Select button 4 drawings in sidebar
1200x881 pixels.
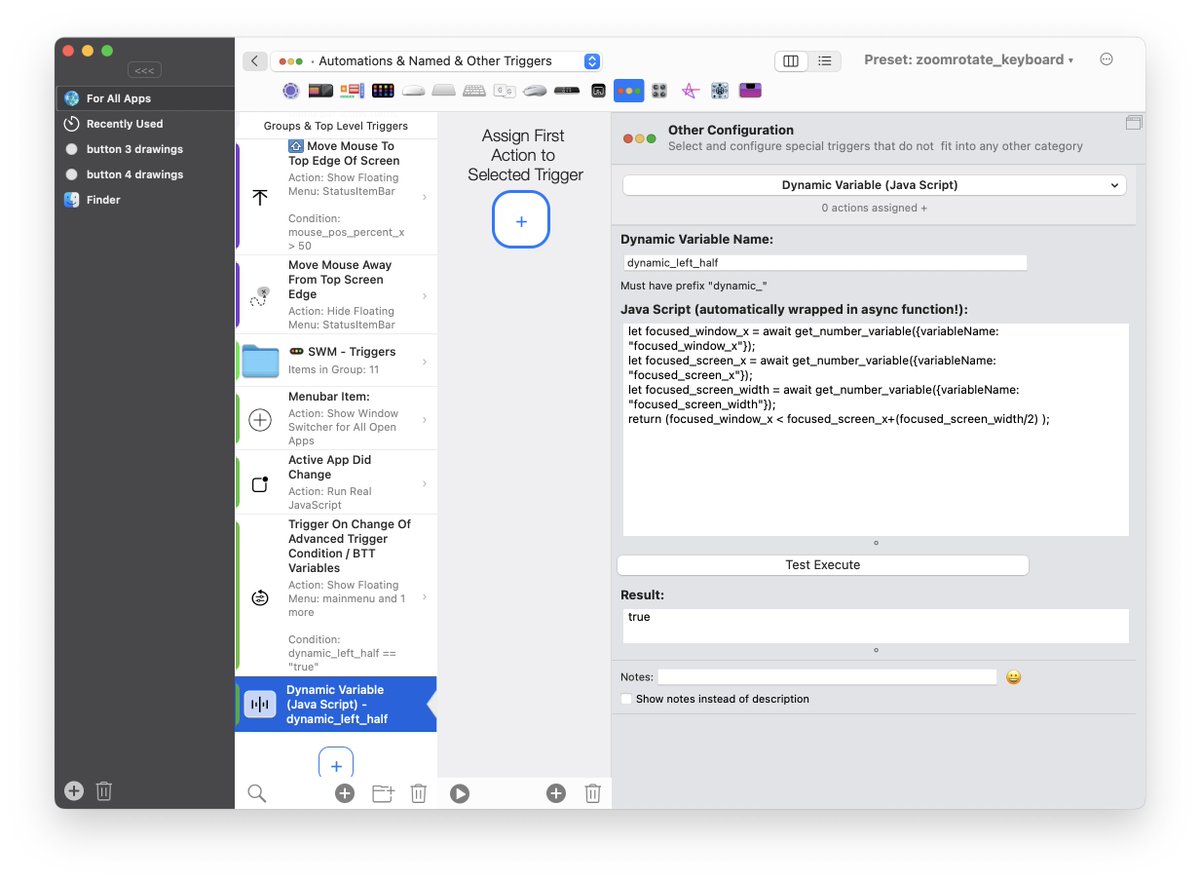click(145, 174)
